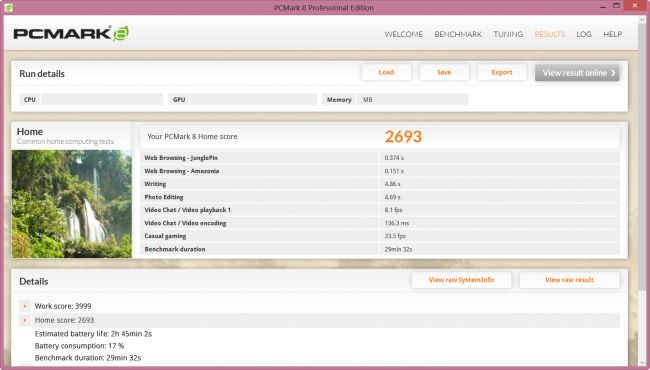
Task: Open View raw SystemInfo
Action: click(461, 280)
